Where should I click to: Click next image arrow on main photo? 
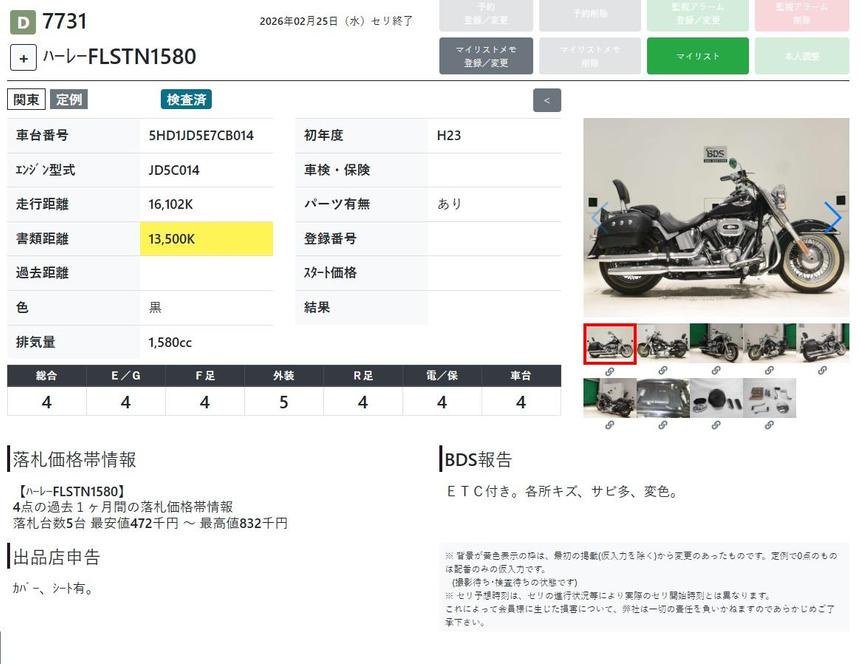point(832,217)
